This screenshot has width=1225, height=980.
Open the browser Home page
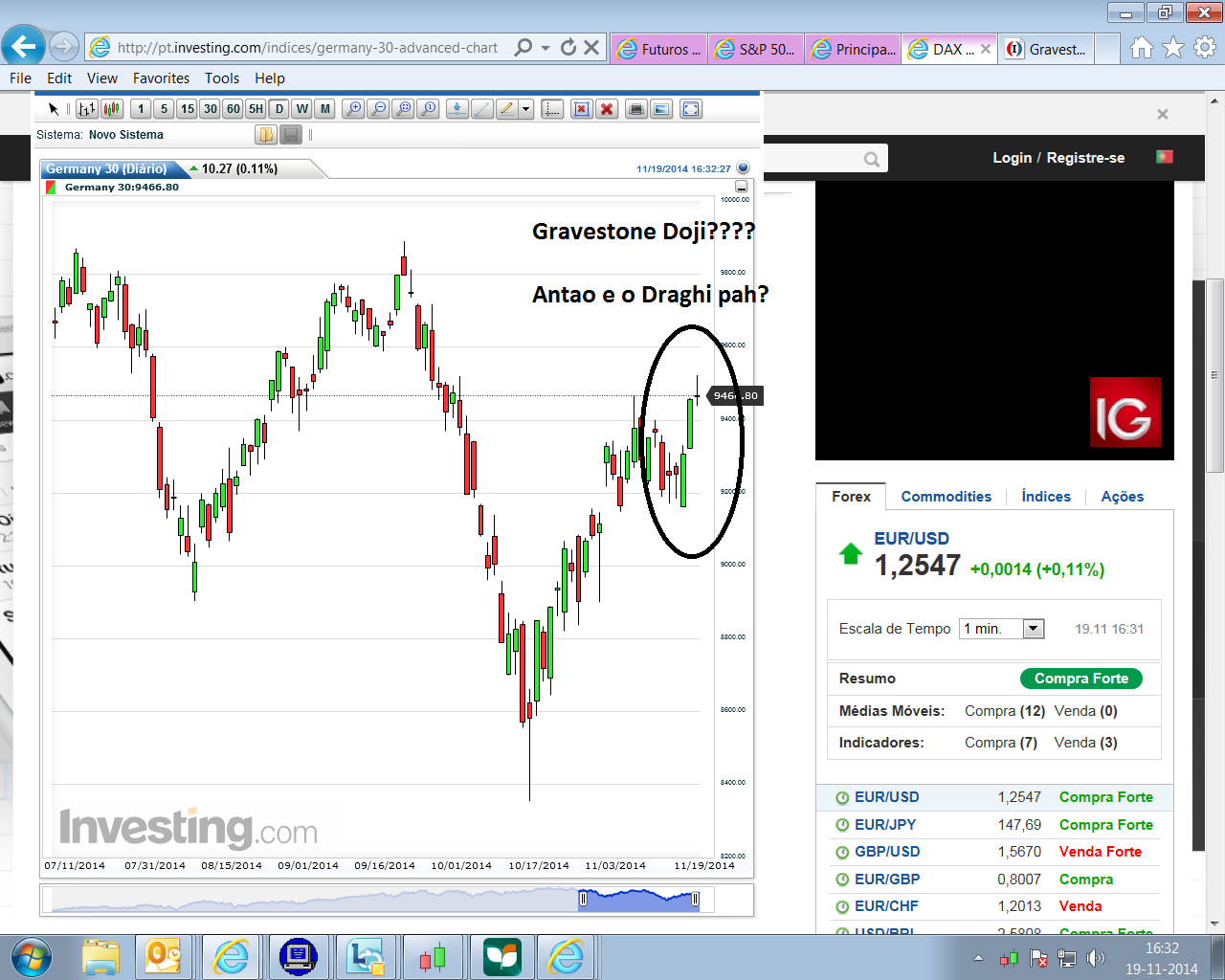click(x=1142, y=48)
